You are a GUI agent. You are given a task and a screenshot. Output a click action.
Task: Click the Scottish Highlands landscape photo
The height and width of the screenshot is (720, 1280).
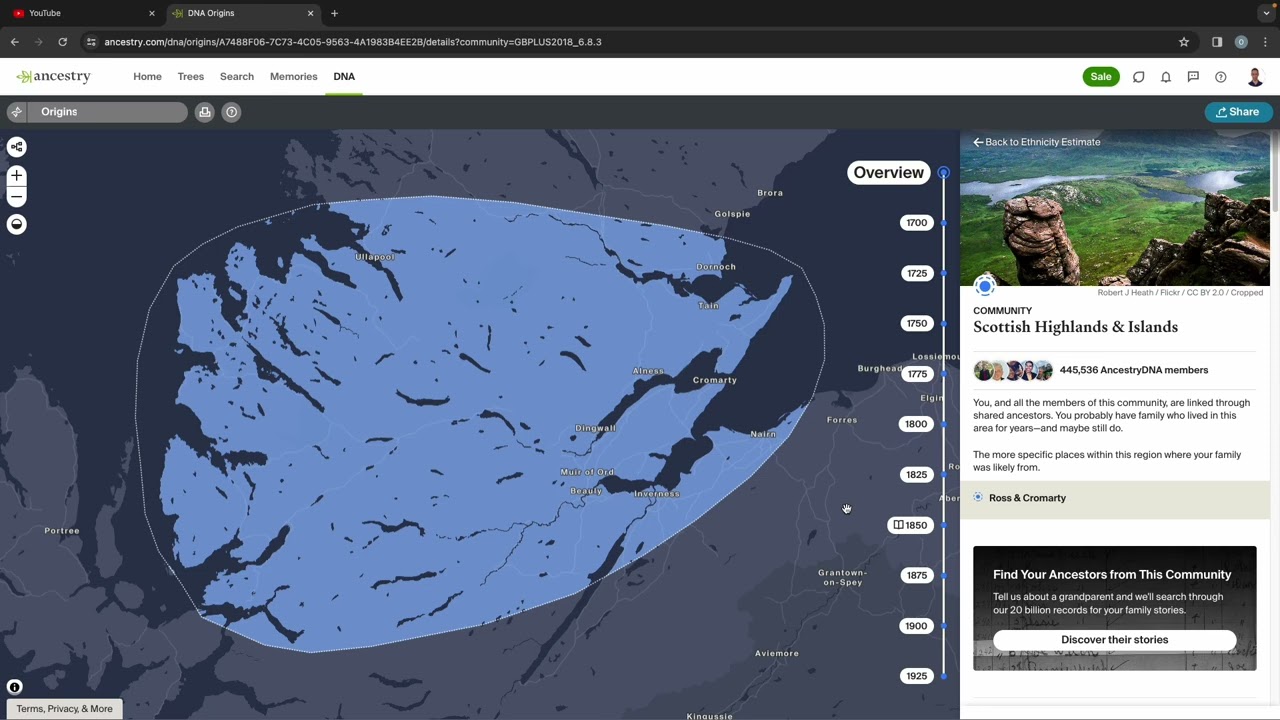[x=1115, y=209]
